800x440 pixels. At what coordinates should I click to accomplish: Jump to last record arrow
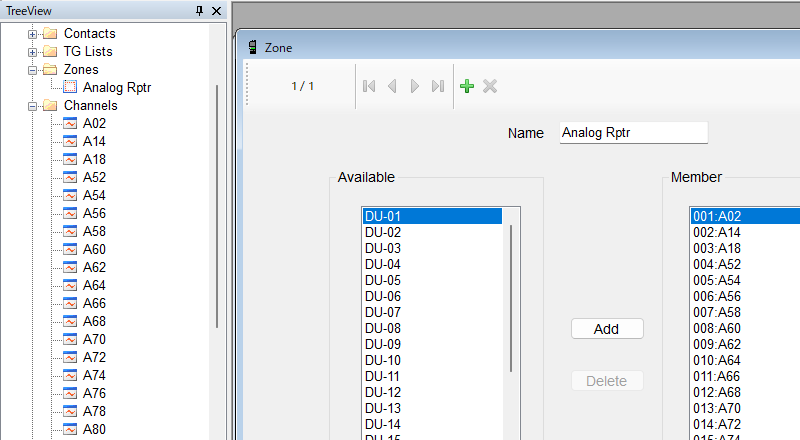[438, 87]
